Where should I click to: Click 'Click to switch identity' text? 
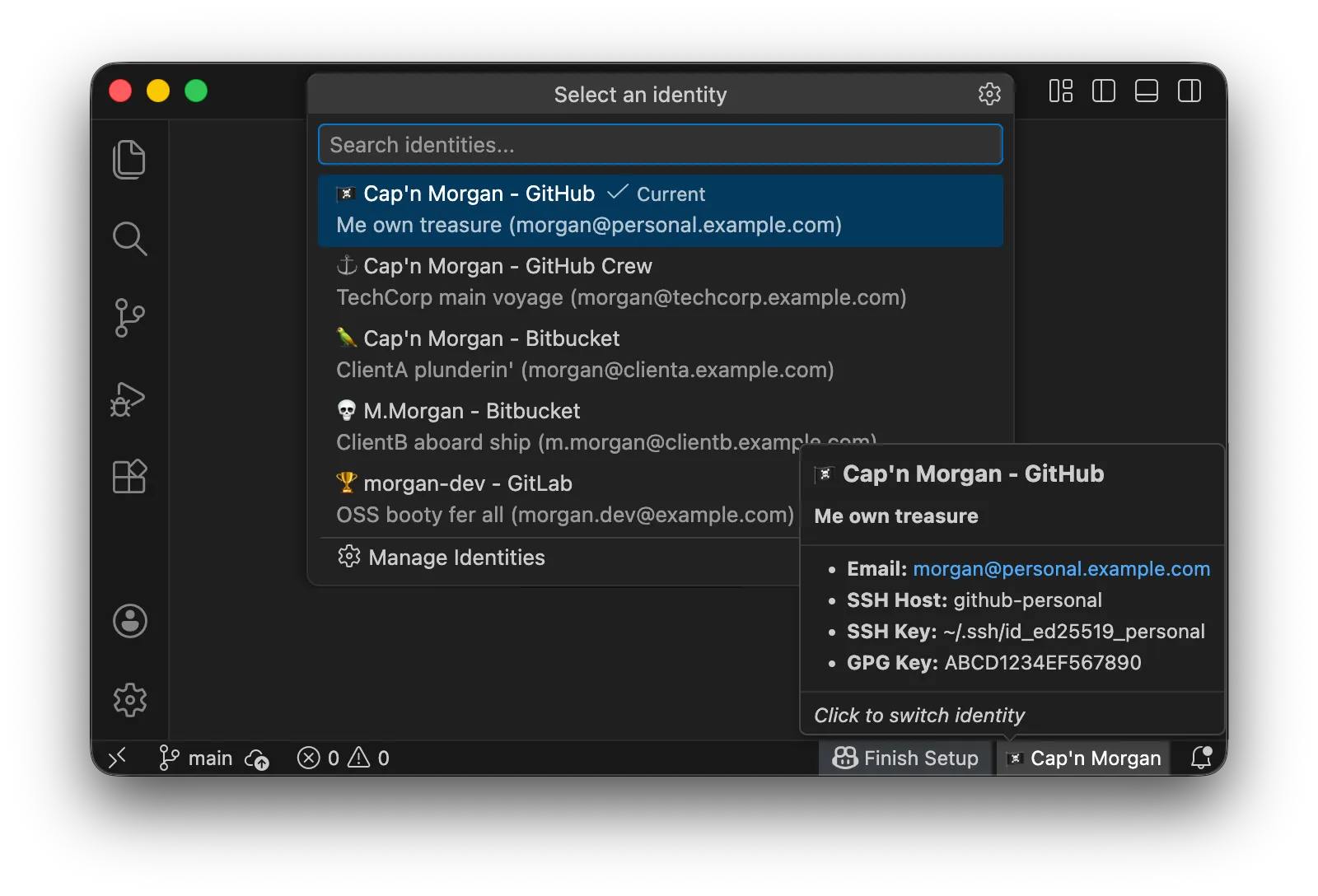(919, 716)
